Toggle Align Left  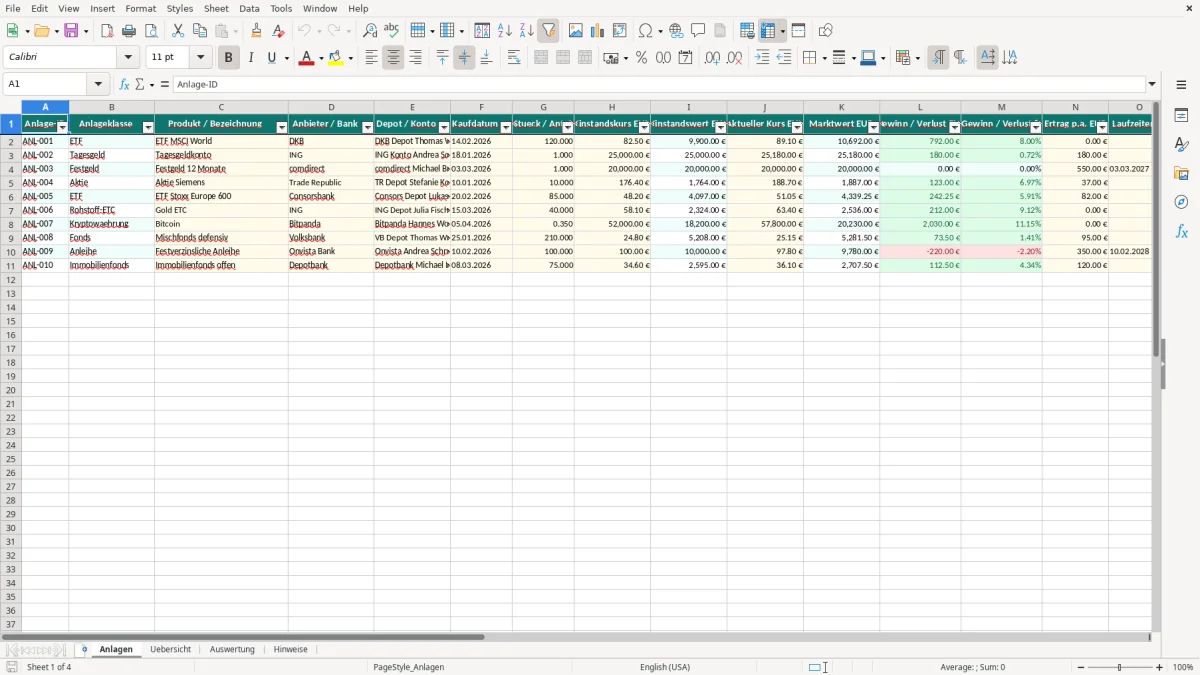click(x=371, y=58)
